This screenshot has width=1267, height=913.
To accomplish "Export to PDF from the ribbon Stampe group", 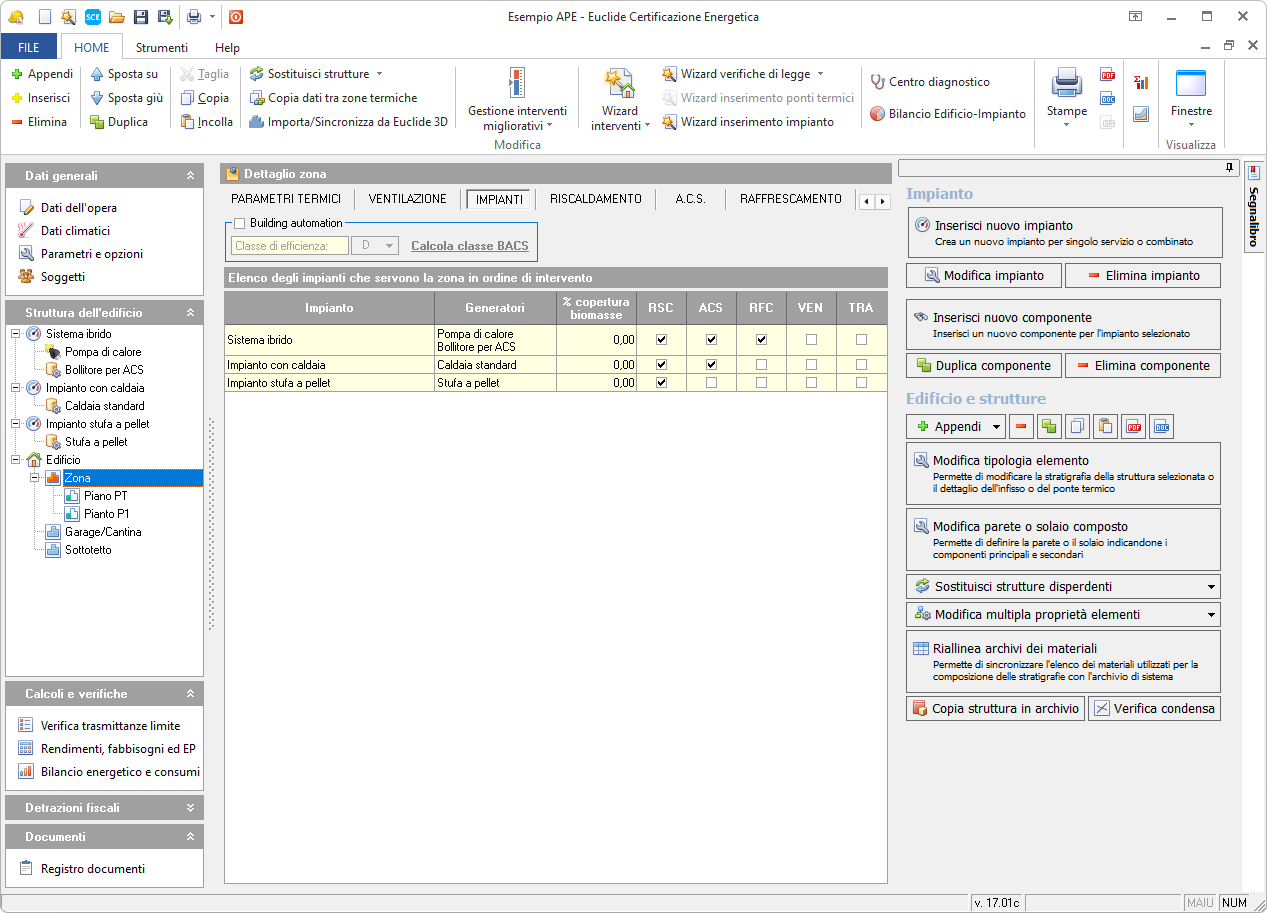I will 1107,75.
